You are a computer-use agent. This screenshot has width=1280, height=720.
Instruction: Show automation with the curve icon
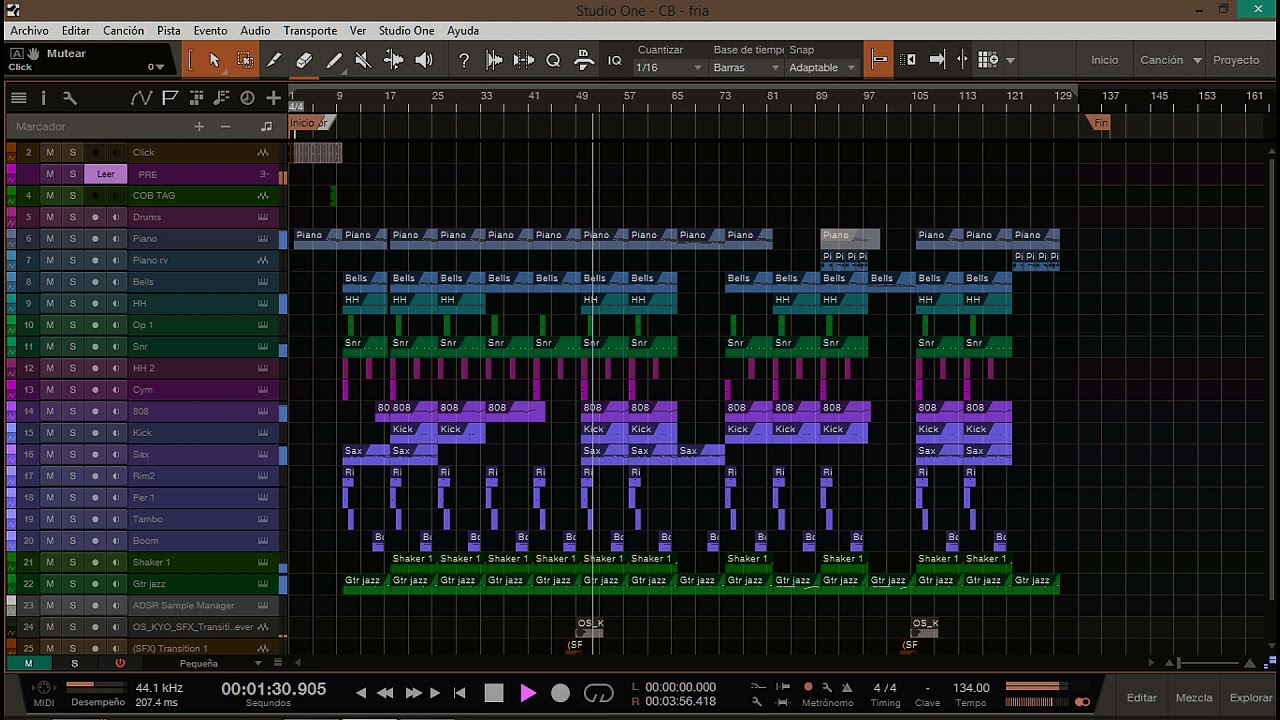(x=141, y=97)
